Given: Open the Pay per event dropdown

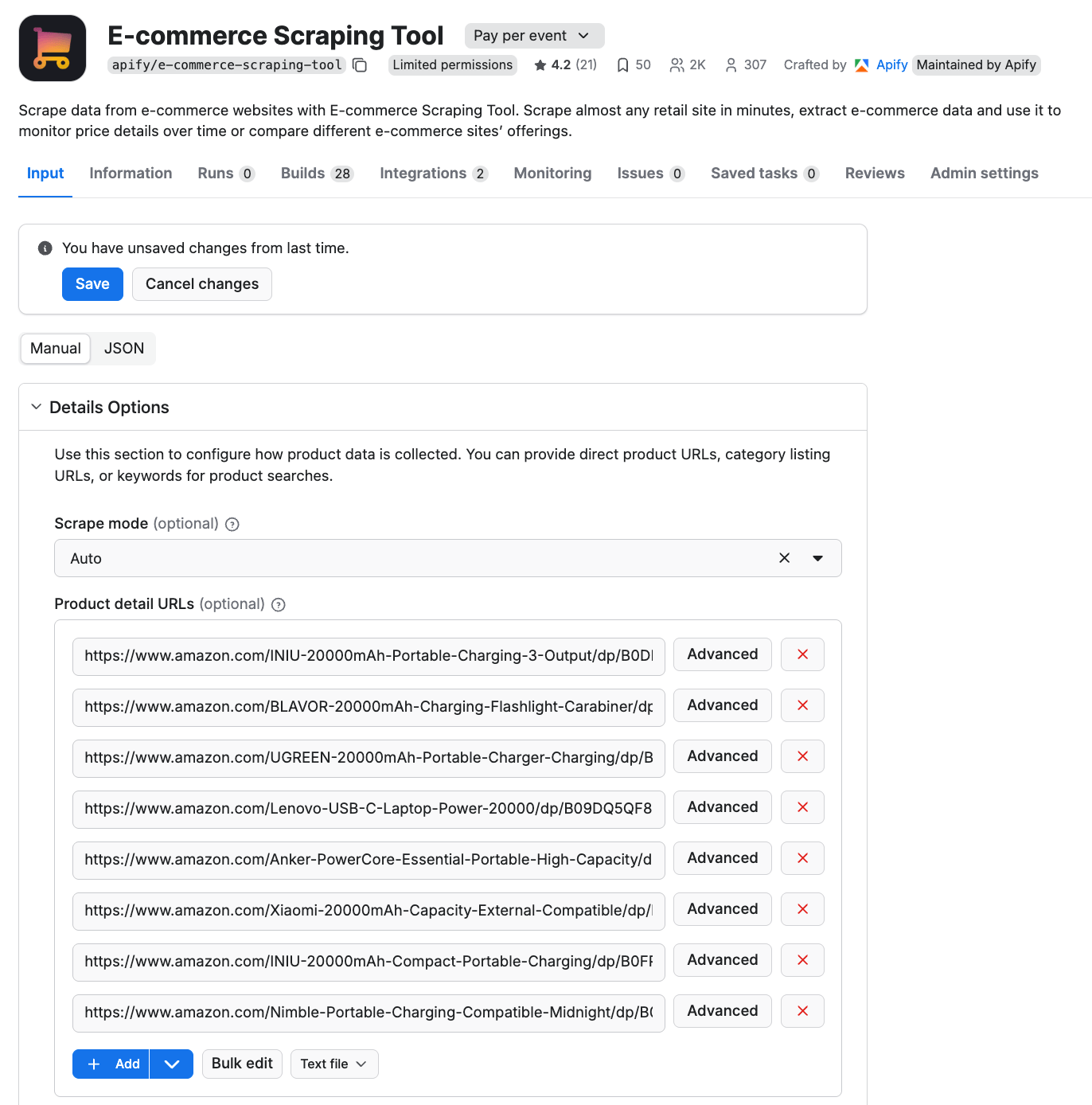Looking at the screenshot, I should click(533, 35).
